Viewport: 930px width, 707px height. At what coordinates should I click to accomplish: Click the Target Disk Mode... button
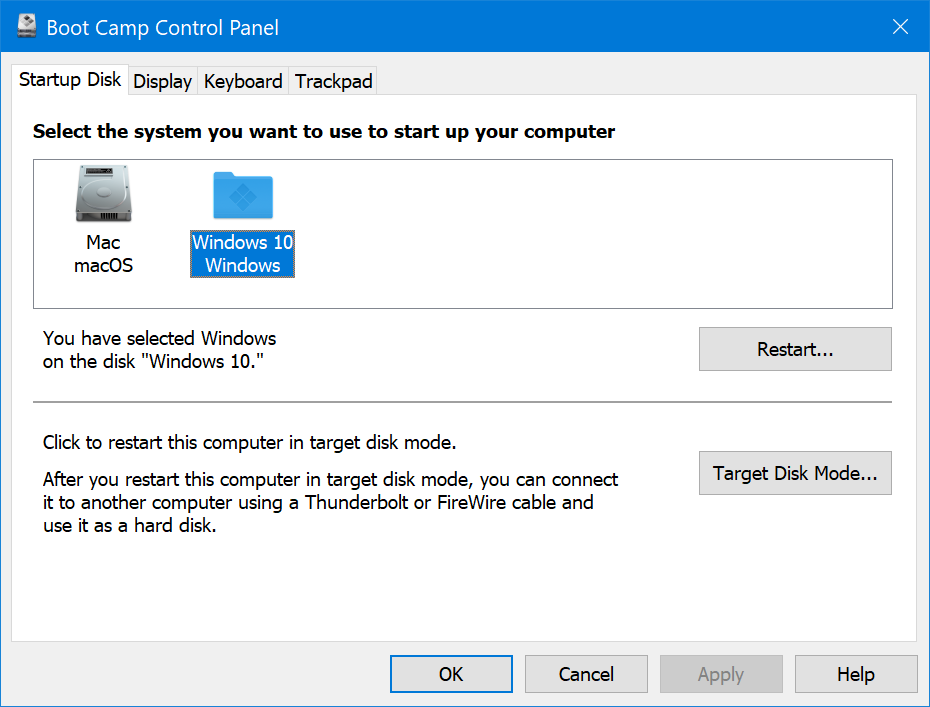point(794,474)
